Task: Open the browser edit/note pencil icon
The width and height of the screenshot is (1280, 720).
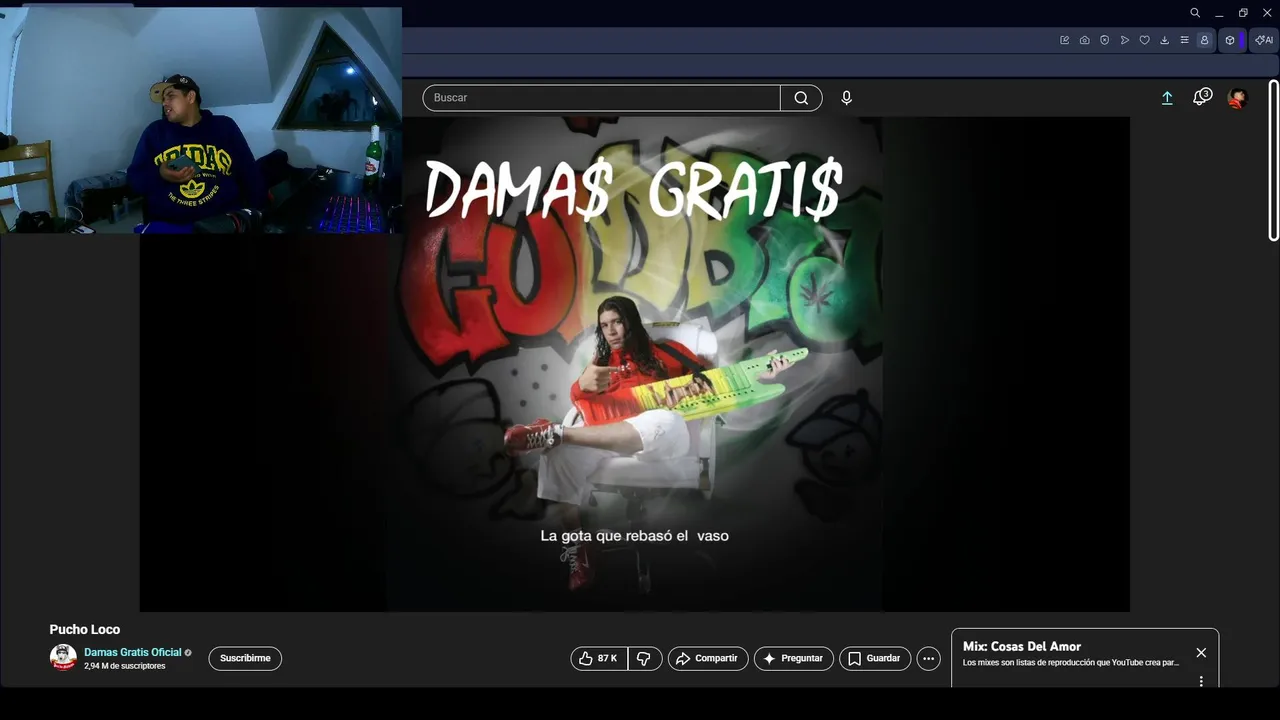Action: tap(1064, 40)
